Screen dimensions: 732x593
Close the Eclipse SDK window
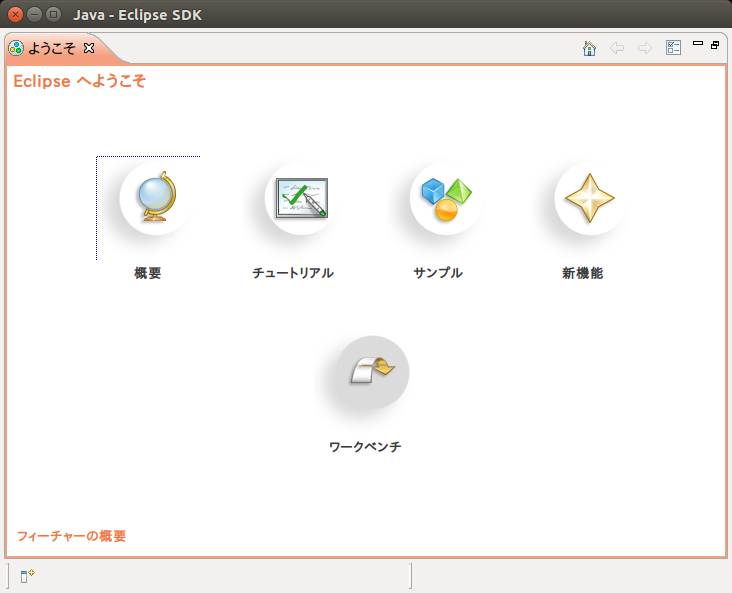pos(15,15)
